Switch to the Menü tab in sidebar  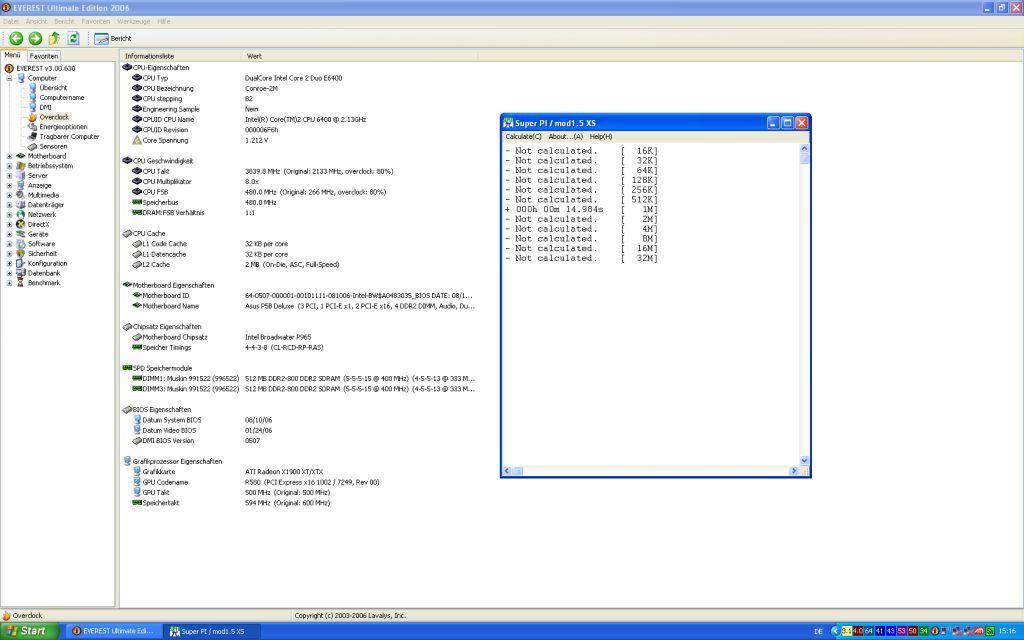[x=12, y=56]
